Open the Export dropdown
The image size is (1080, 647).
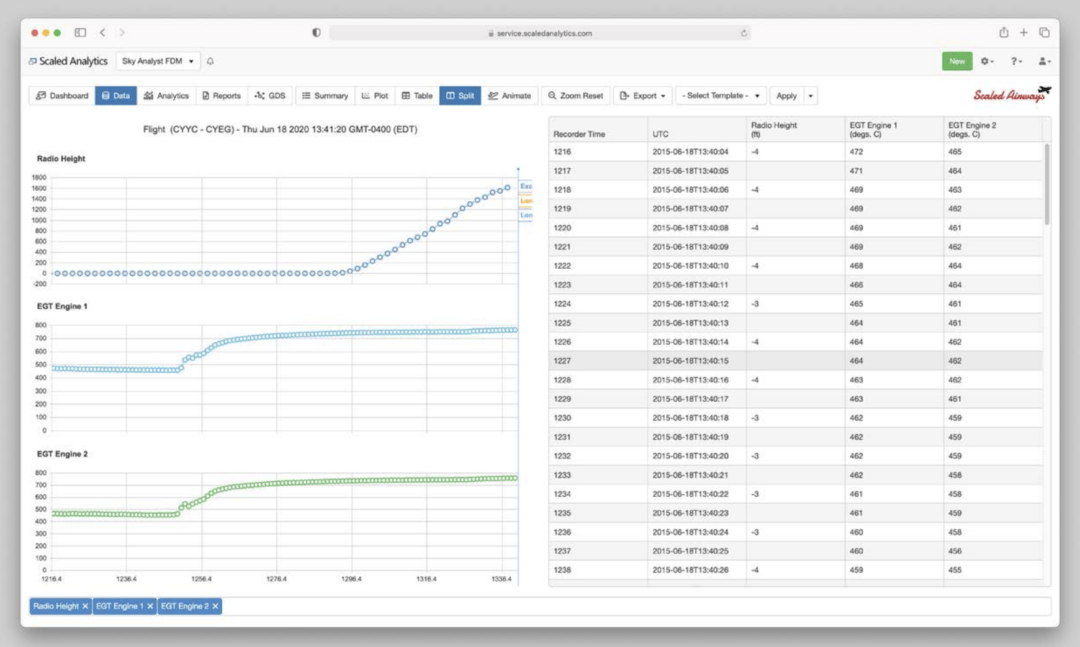click(640, 95)
